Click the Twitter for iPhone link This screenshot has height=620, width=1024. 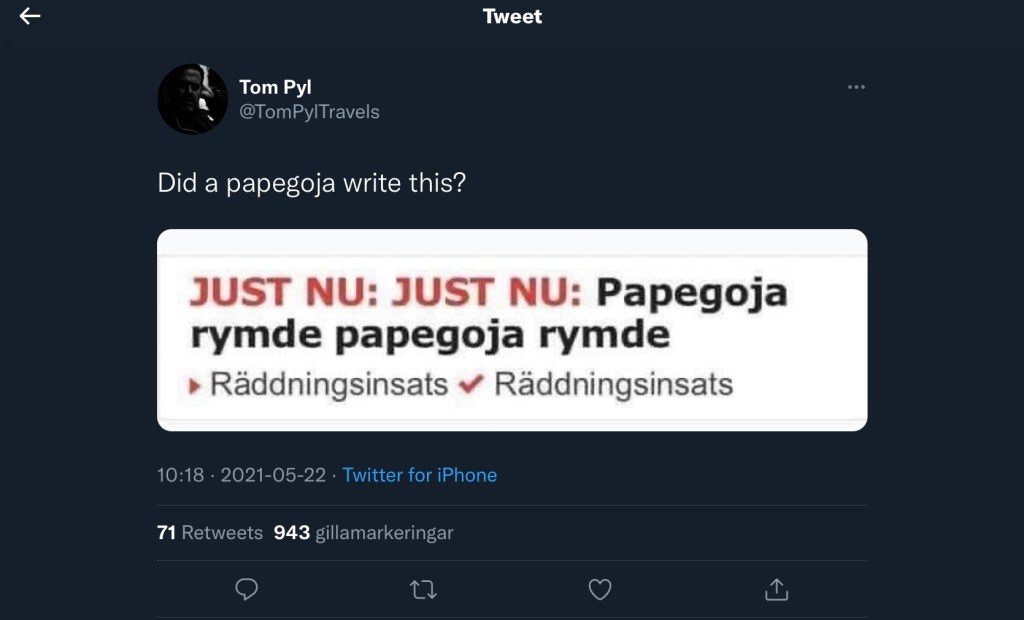[x=419, y=475]
